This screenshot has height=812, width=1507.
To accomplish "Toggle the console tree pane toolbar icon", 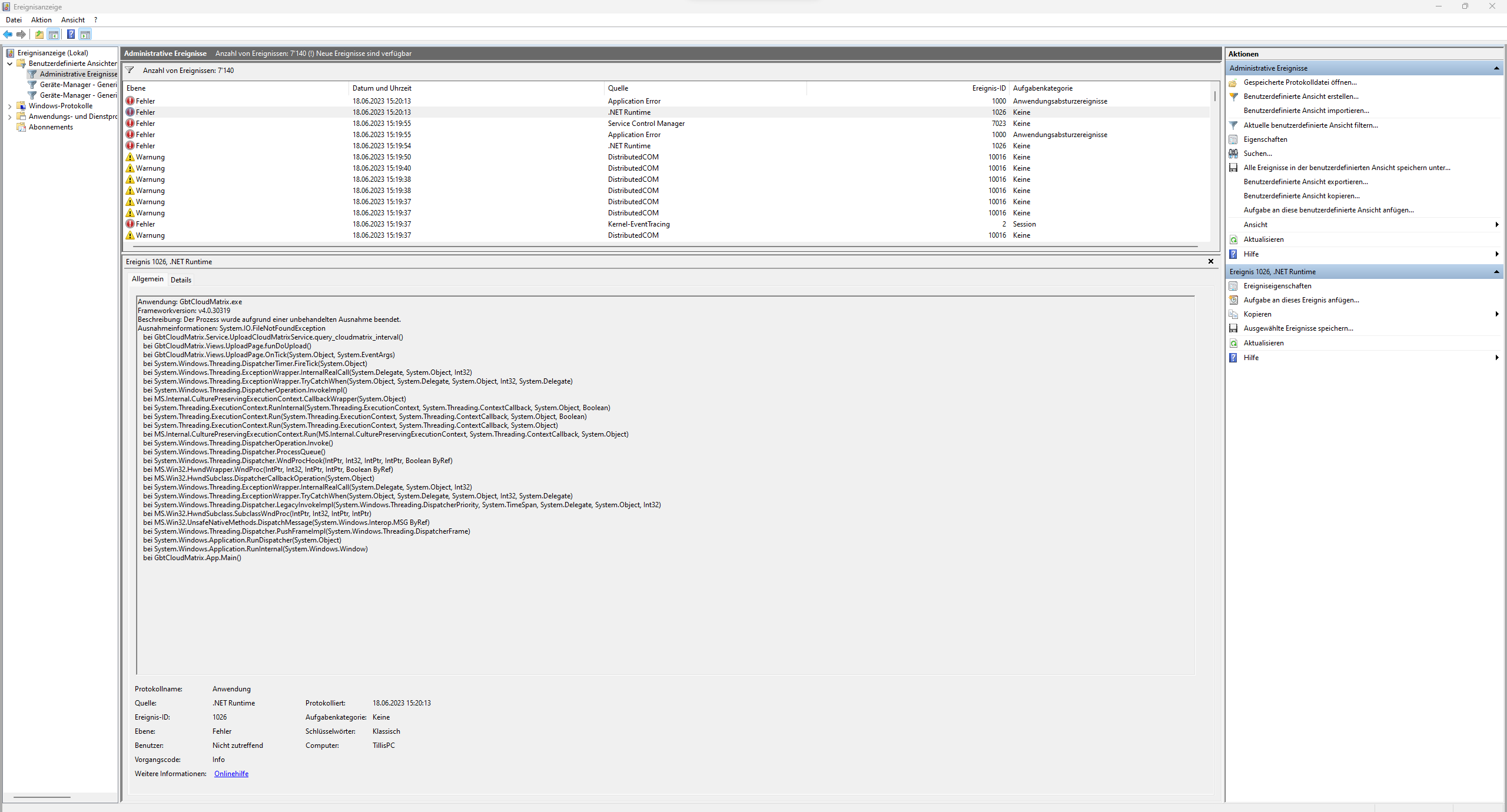I will (x=54, y=34).
